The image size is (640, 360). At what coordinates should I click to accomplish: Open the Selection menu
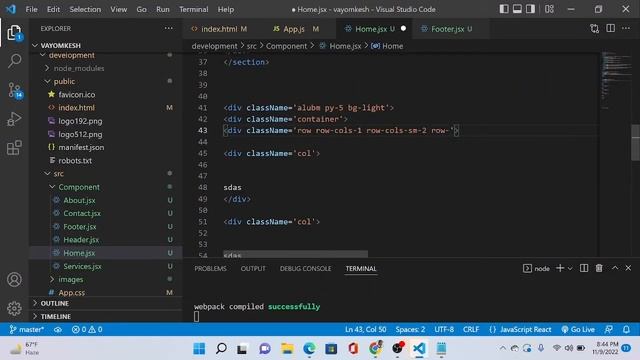coord(85,9)
